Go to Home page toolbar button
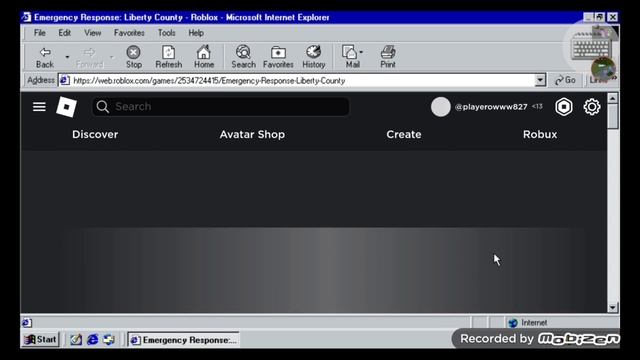Image resolution: width=640 pixels, height=360 pixels. click(x=204, y=57)
